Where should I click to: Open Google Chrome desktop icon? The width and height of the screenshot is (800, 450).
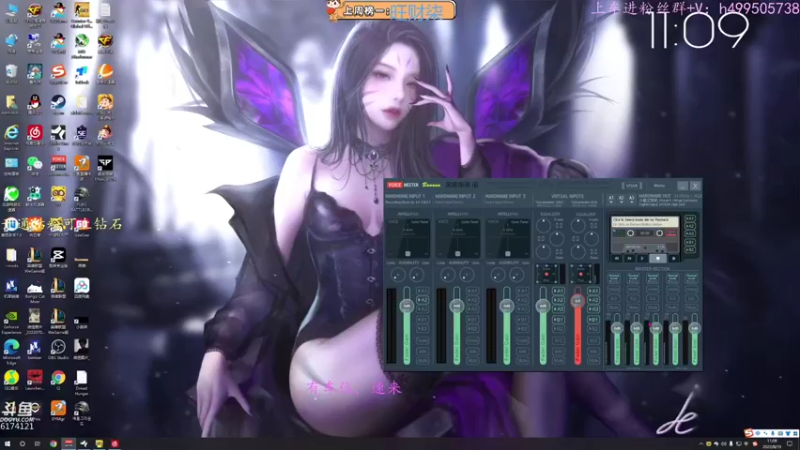pos(58,380)
